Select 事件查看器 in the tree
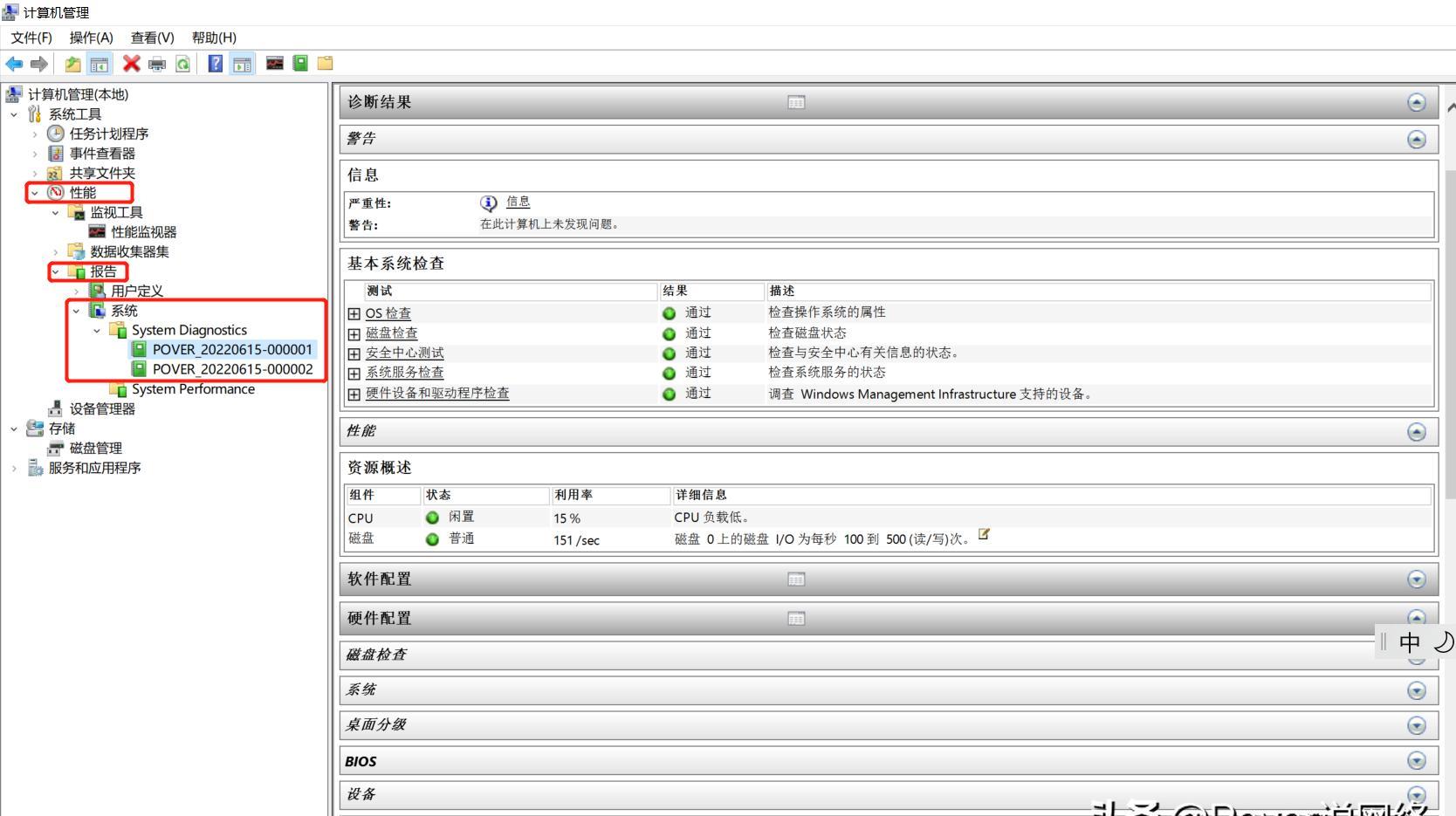Screen dimensions: 1456x816 coord(102,154)
